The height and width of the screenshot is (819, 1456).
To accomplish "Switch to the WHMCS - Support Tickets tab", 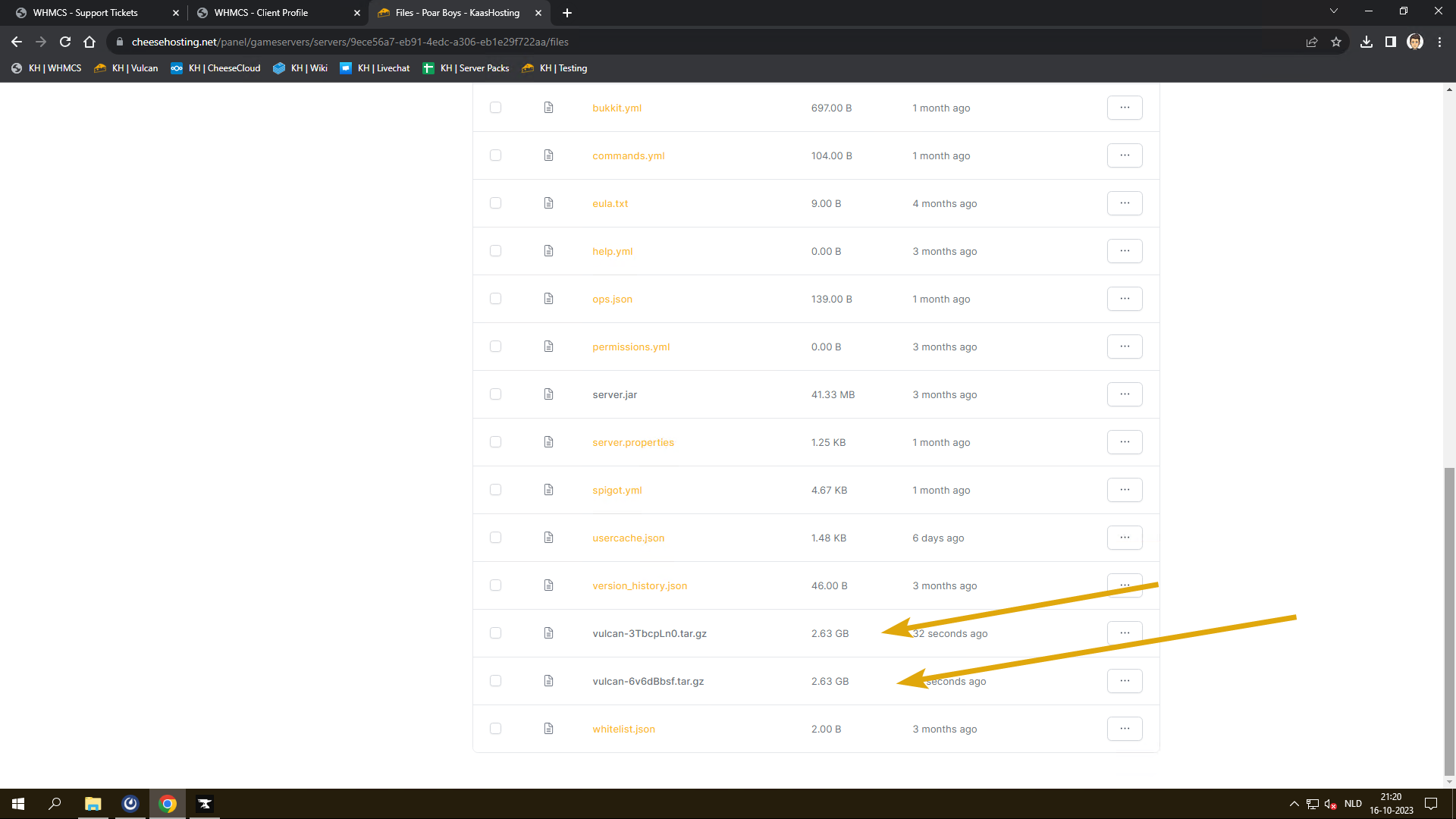I will coord(86,13).
